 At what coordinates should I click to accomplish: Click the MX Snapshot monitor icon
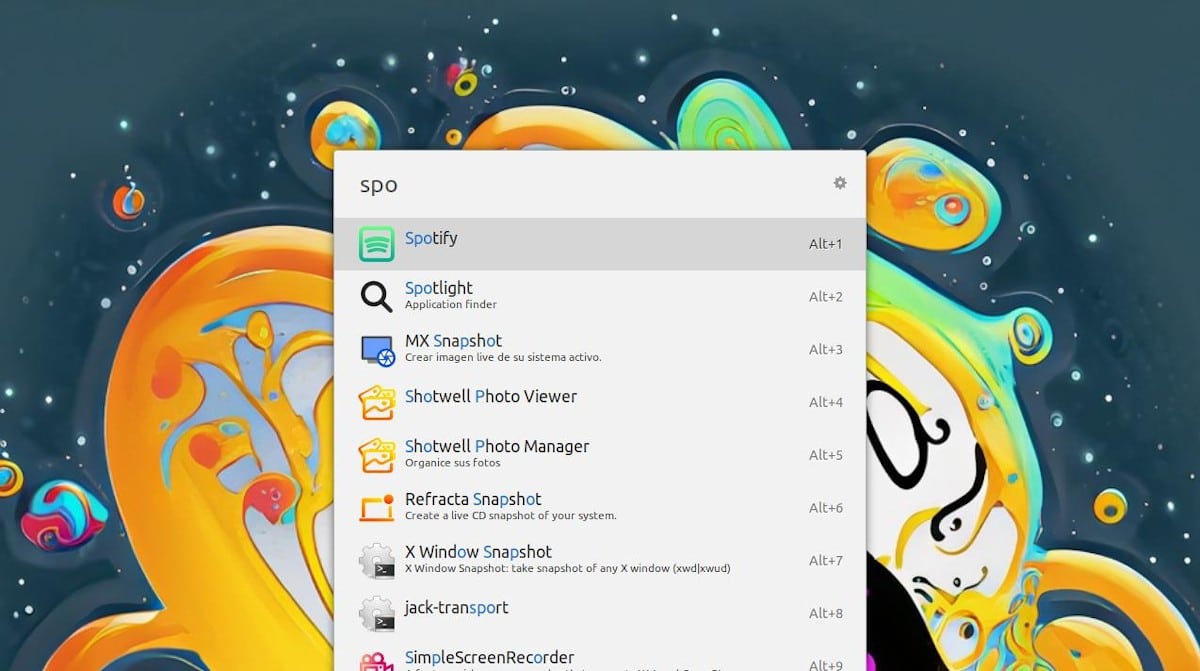(x=377, y=347)
